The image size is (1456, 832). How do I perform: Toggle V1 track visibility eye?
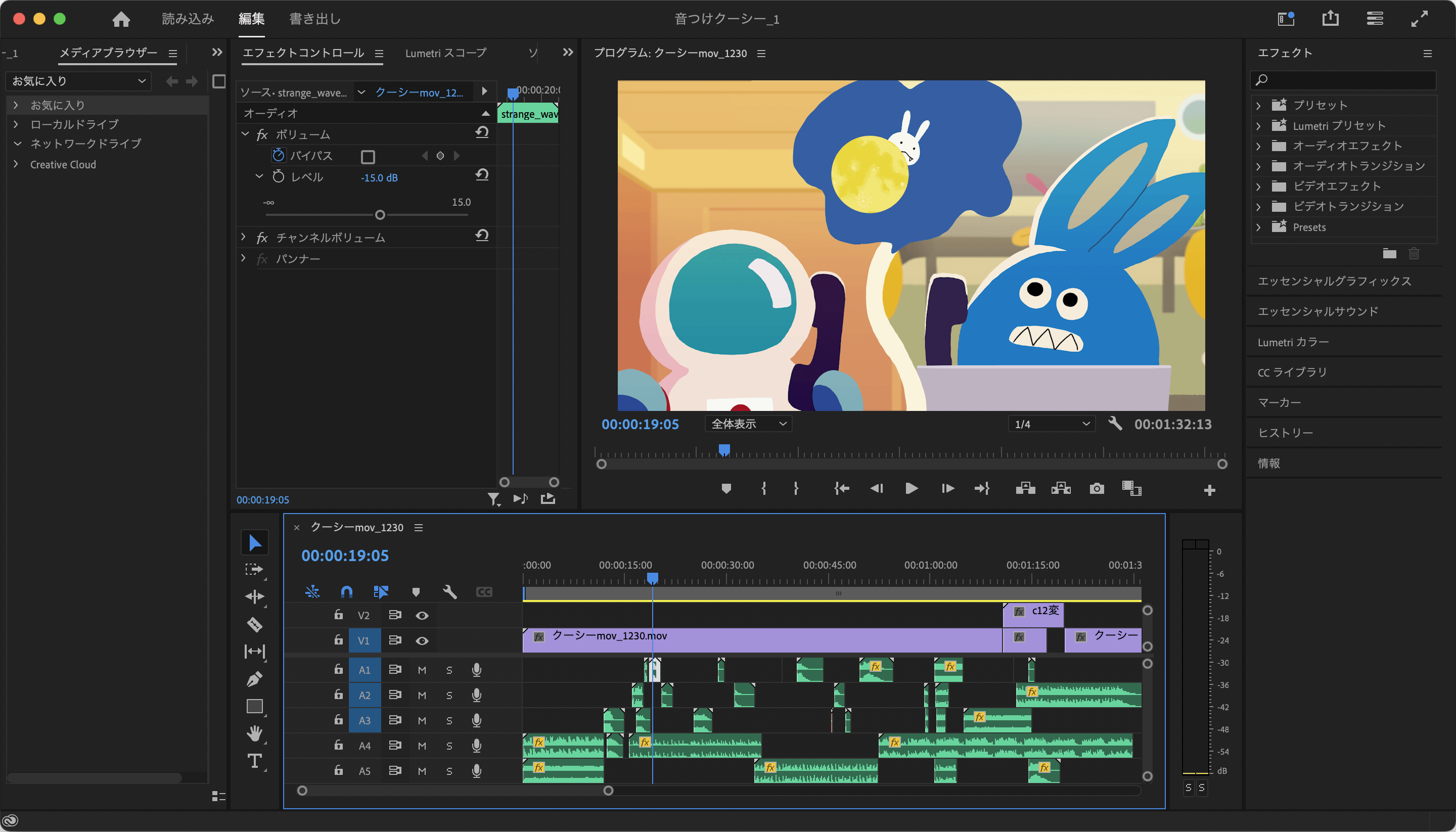pyautogui.click(x=422, y=640)
